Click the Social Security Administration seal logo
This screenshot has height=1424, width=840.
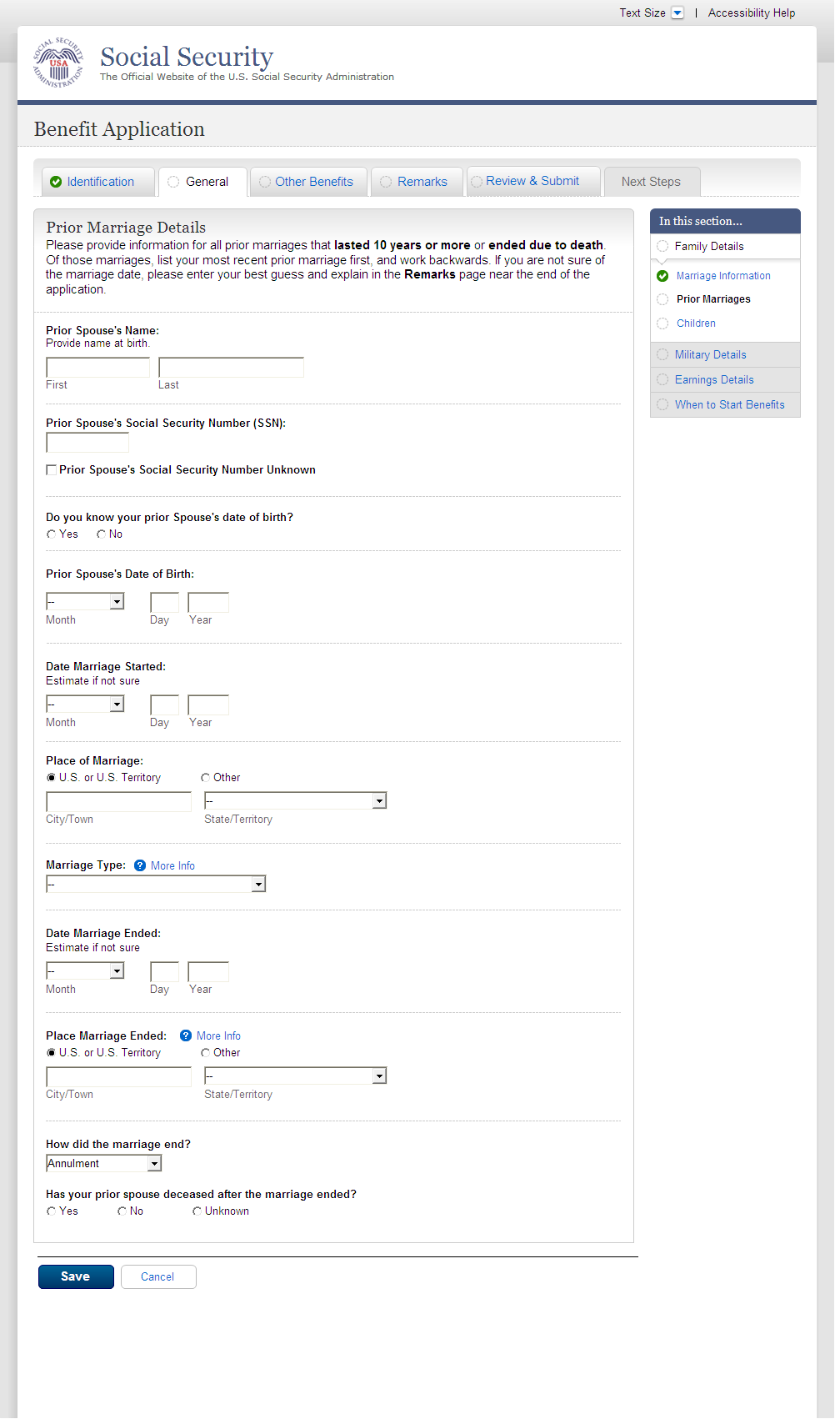[58, 63]
